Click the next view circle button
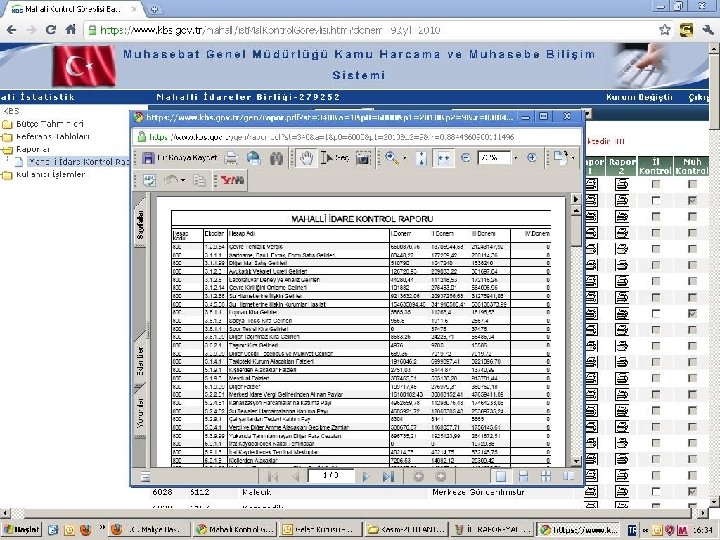This screenshot has height=540, width=720. pyautogui.click(x=440, y=477)
